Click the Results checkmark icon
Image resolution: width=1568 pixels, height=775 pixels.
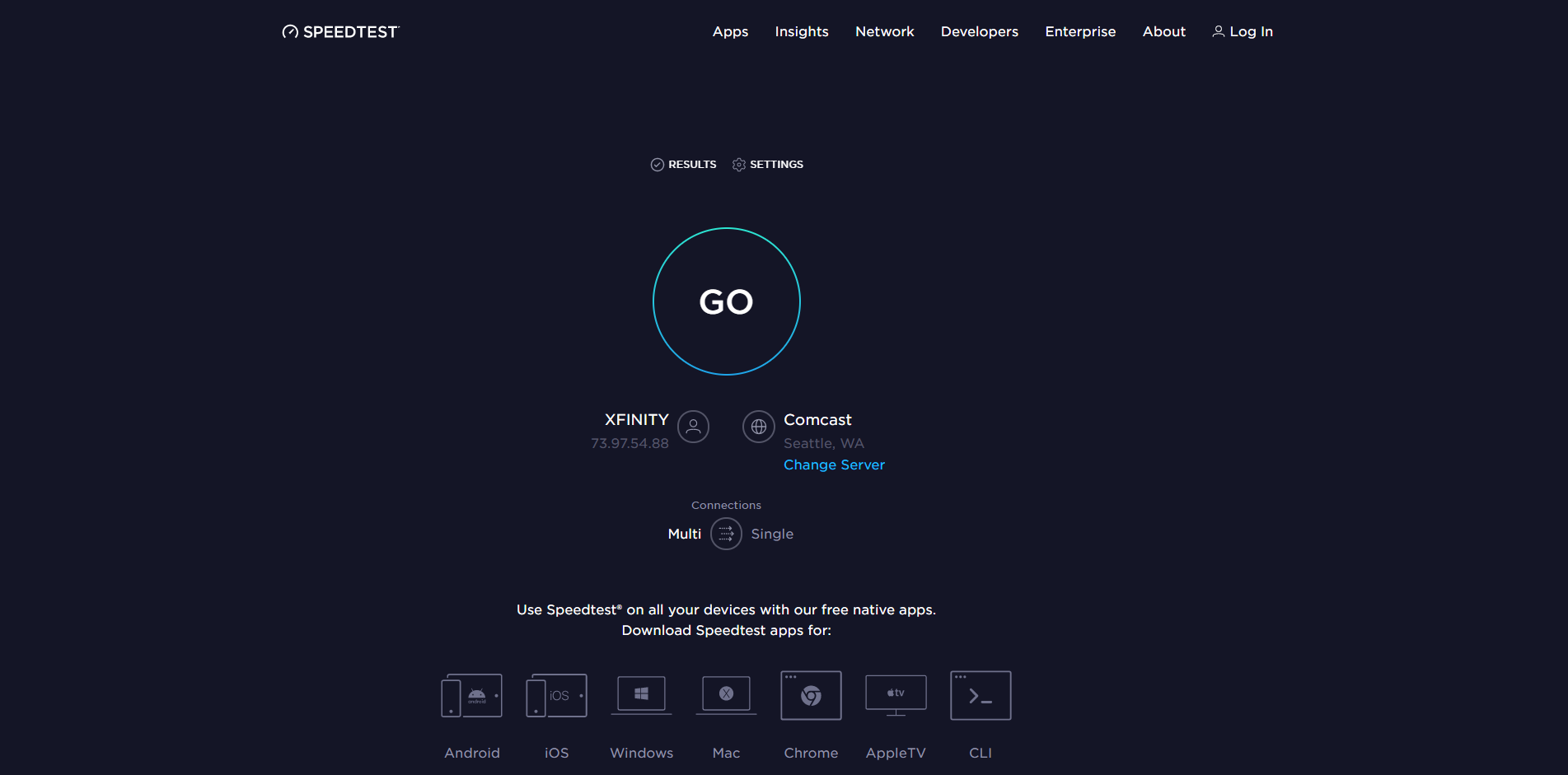click(658, 165)
